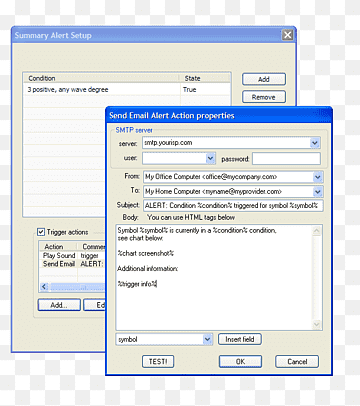Click the body scrollbar down arrow
This screenshot has height=406, width=360.
coord(317,324)
